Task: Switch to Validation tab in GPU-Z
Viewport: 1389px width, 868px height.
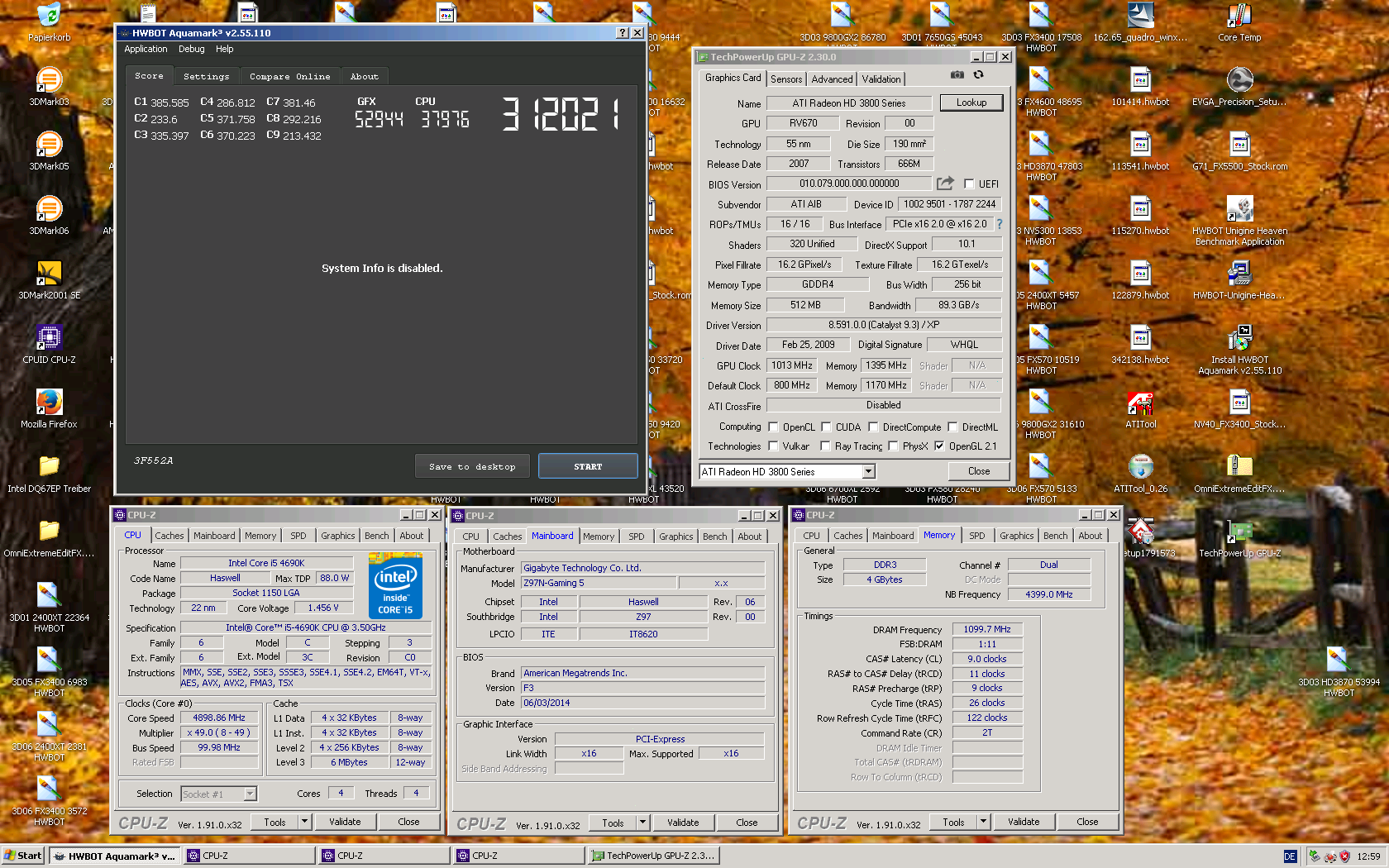Action: (881, 79)
